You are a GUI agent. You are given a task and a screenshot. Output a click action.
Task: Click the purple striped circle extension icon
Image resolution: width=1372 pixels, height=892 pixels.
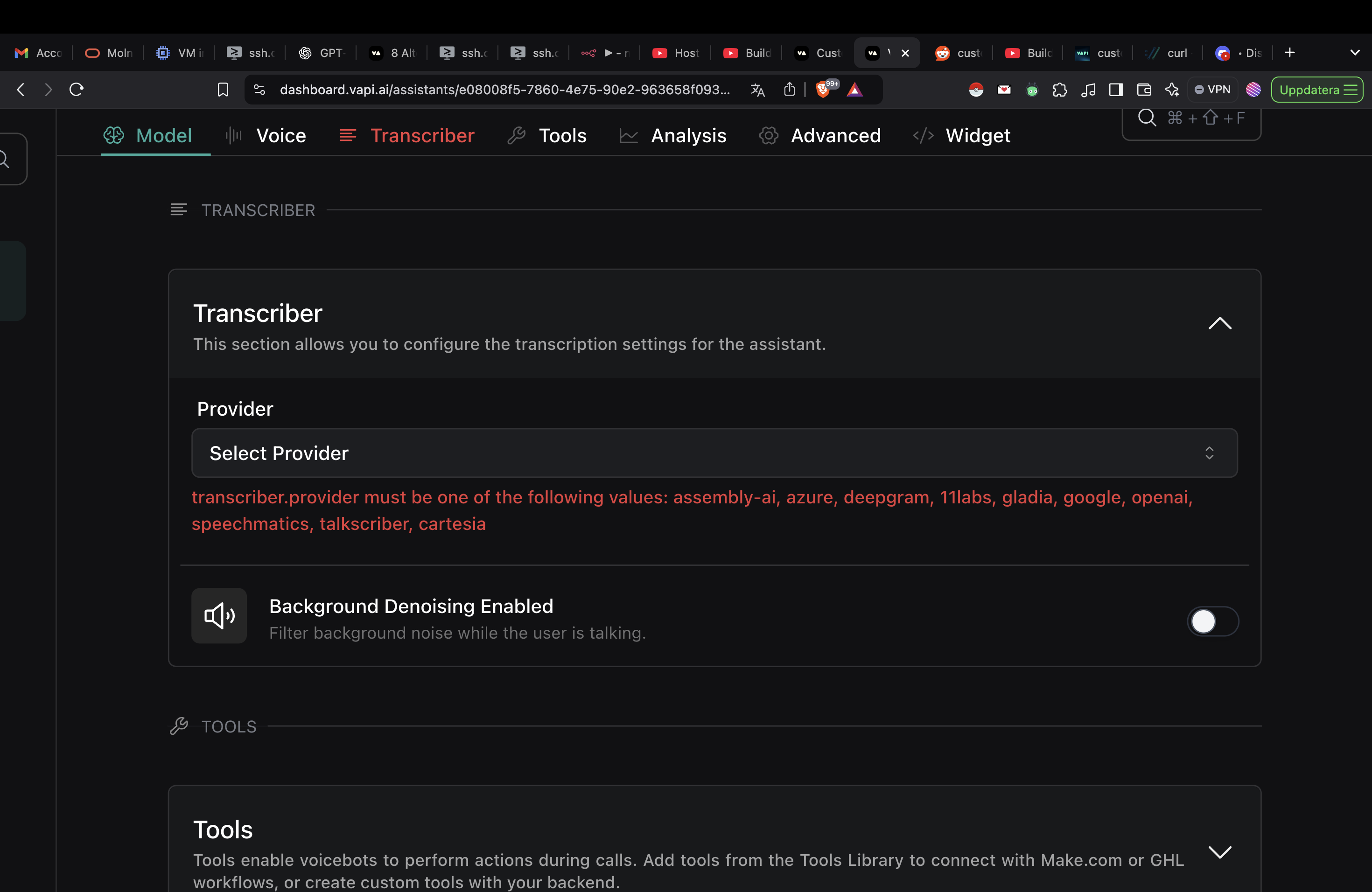point(1253,89)
